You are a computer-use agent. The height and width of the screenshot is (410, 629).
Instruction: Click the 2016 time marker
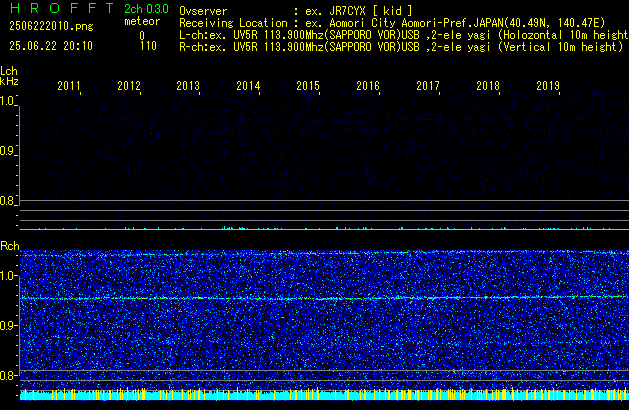(x=368, y=86)
